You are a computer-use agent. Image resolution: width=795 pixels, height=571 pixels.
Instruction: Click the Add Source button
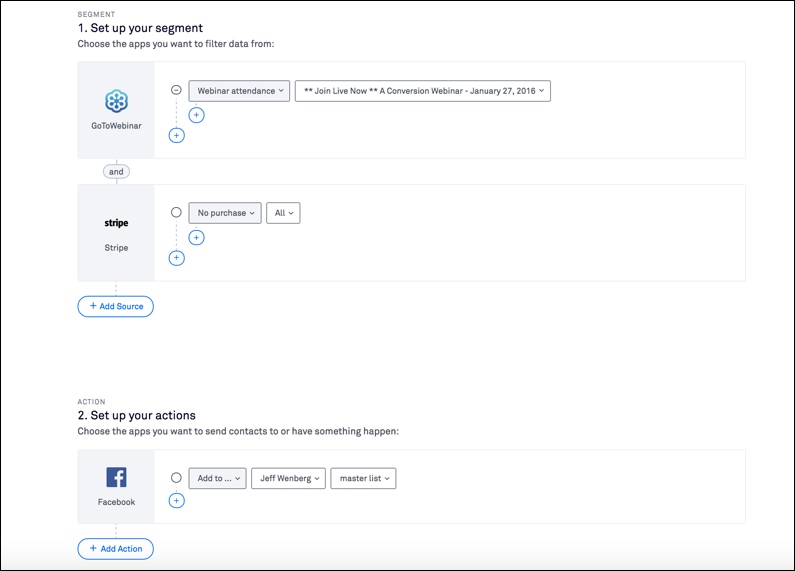pos(116,306)
